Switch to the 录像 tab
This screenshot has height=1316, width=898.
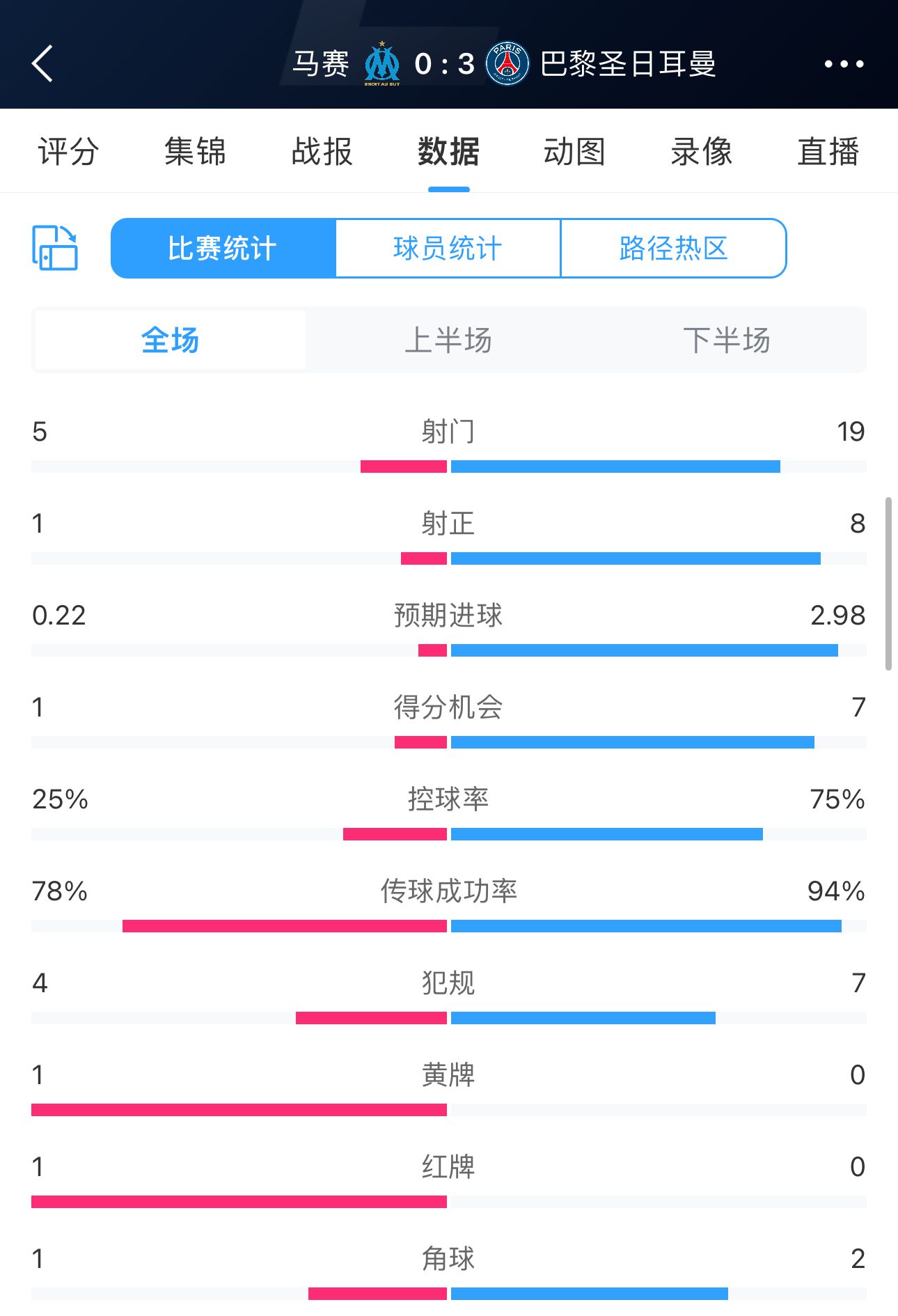pos(701,151)
